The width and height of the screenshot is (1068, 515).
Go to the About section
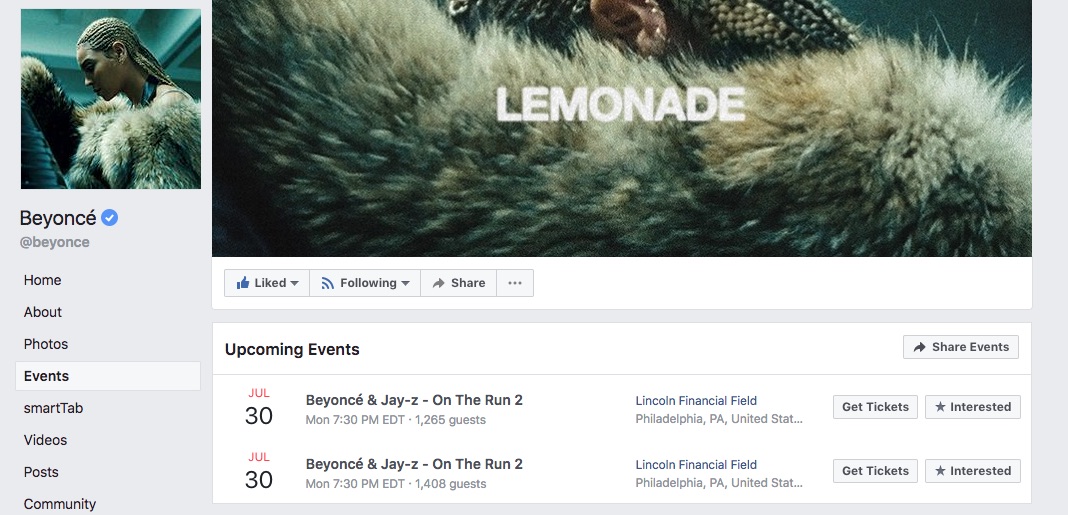coord(43,312)
